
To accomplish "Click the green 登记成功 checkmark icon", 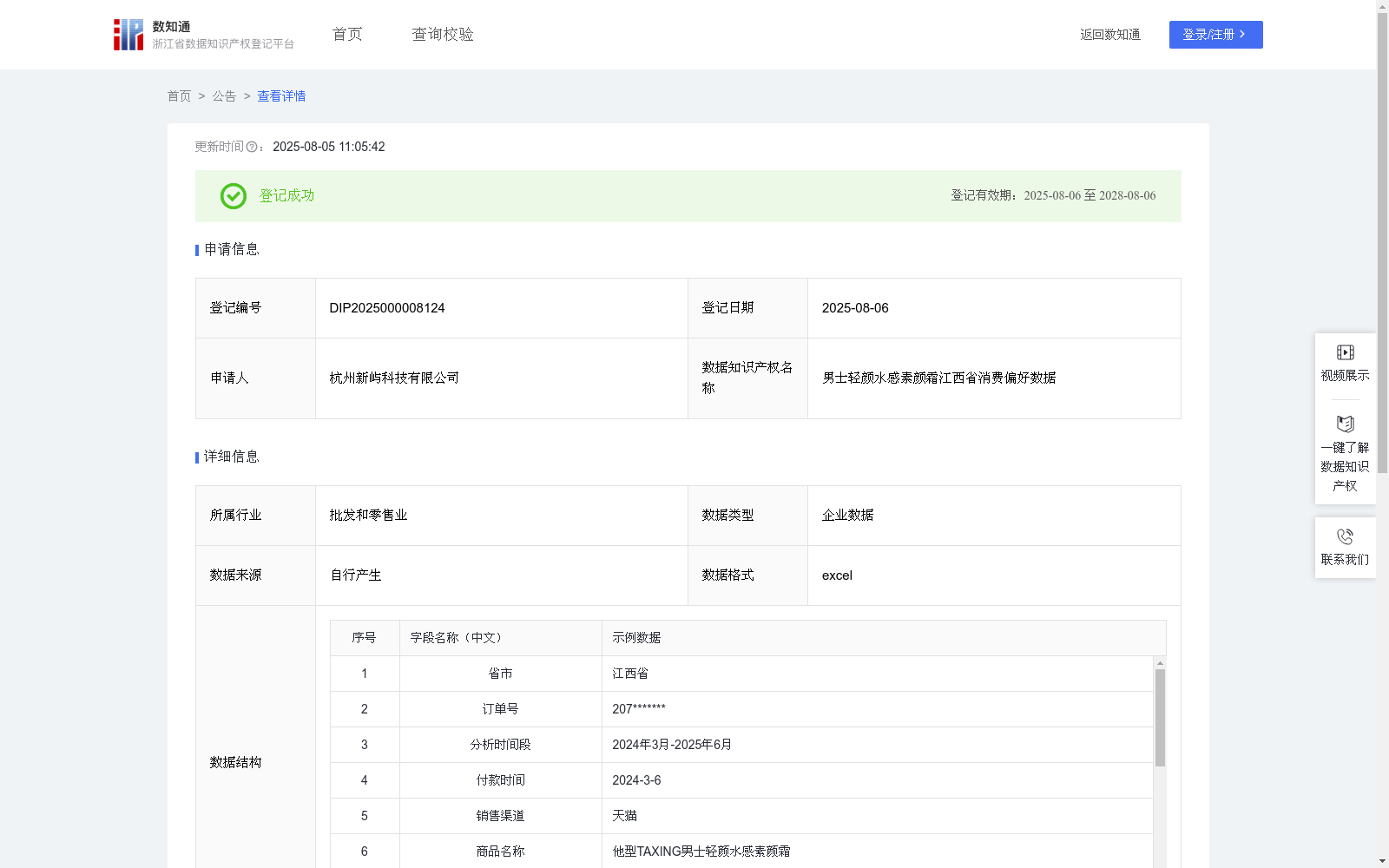I will 234,196.
